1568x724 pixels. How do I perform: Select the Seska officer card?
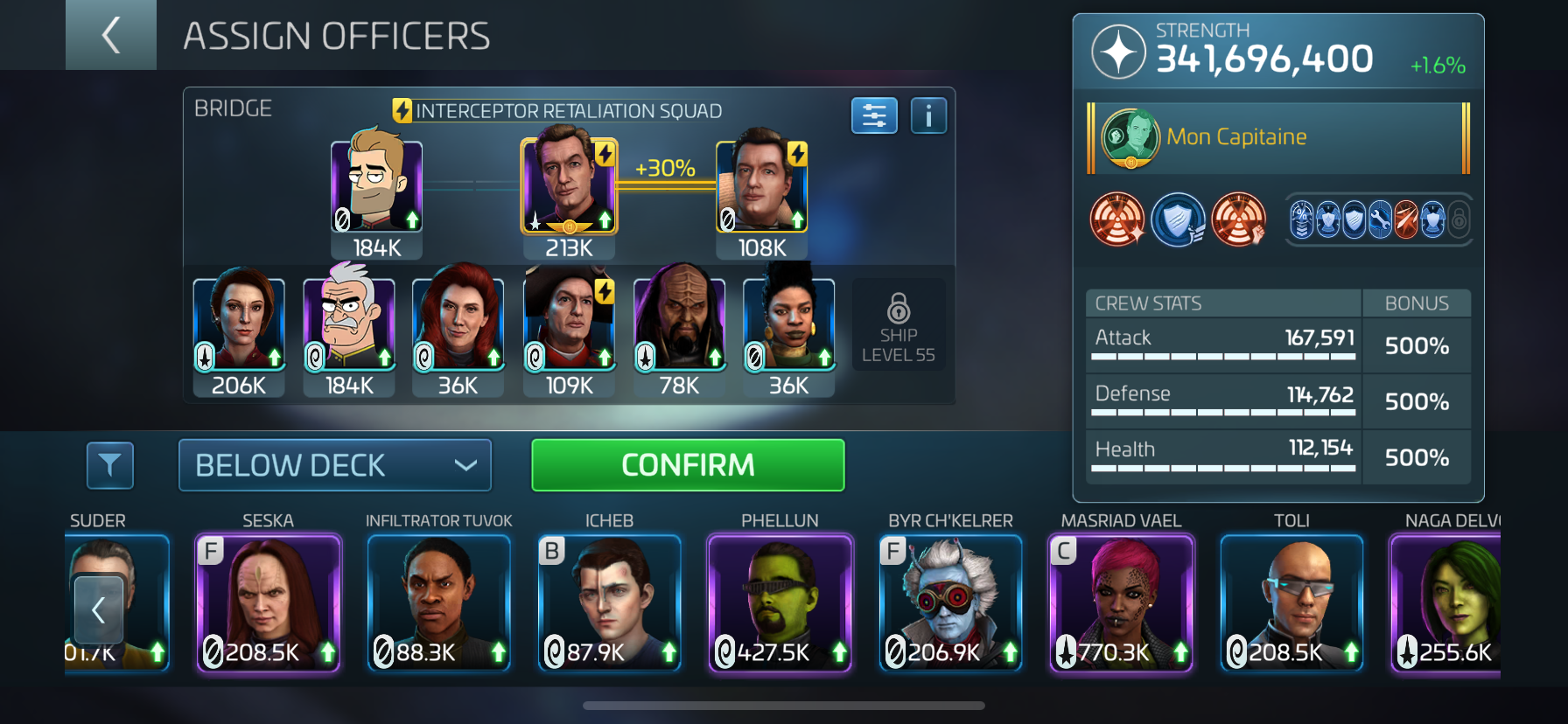[x=268, y=603]
